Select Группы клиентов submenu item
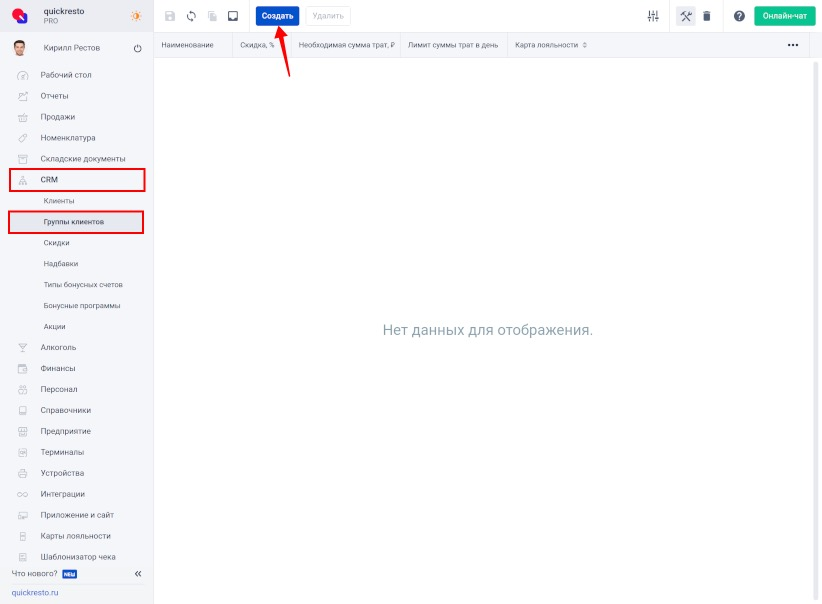Image resolution: width=822 pixels, height=604 pixels. coord(76,222)
